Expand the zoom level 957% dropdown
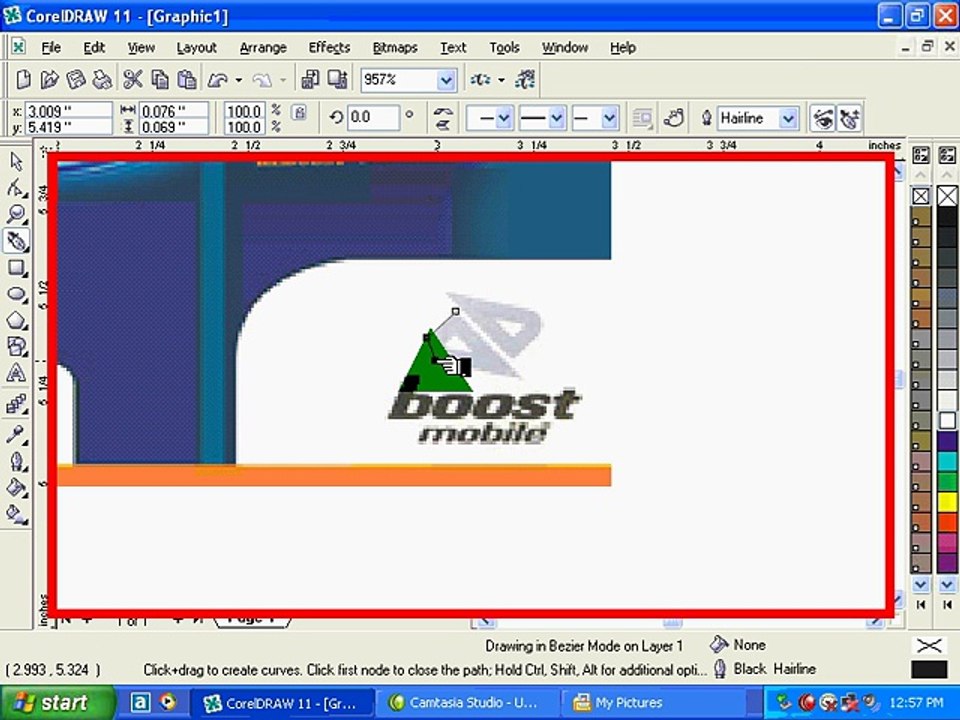This screenshot has width=960, height=720. pos(446,80)
